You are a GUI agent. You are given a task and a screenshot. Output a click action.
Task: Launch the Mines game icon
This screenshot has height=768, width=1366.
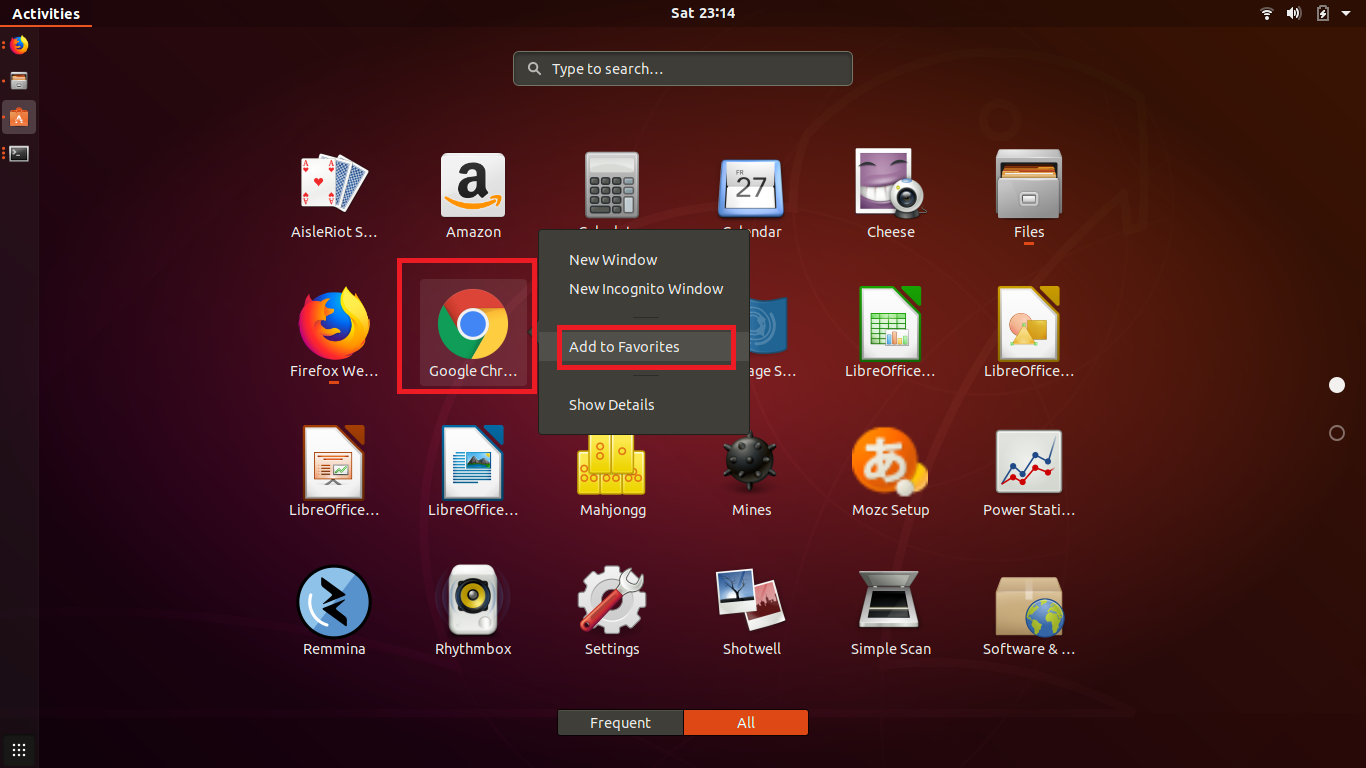[x=751, y=463]
